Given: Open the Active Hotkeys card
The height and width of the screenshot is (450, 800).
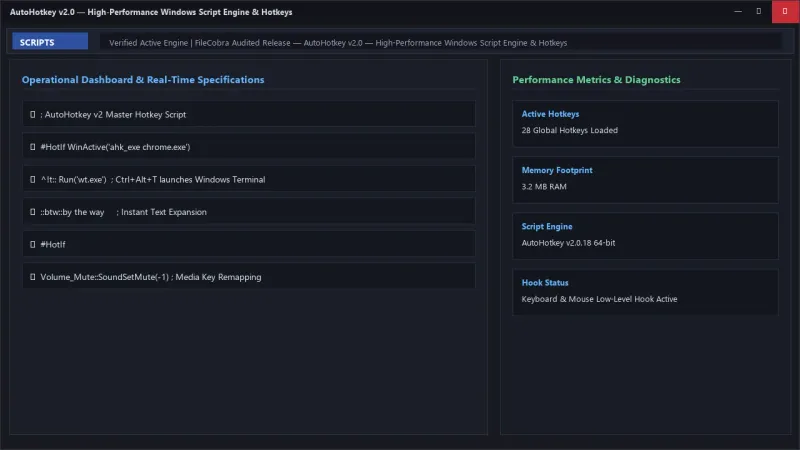Looking at the screenshot, I should click(645, 123).
